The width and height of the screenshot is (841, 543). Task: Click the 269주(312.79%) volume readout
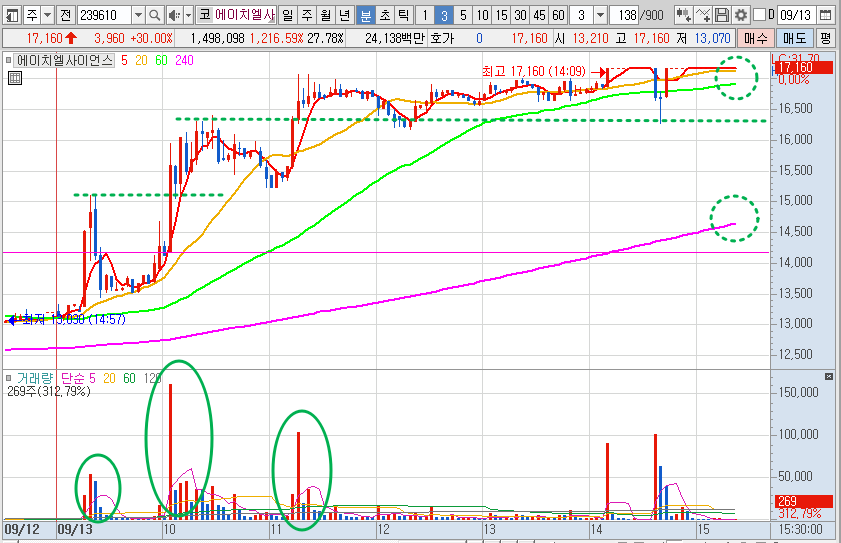[49, 392]
